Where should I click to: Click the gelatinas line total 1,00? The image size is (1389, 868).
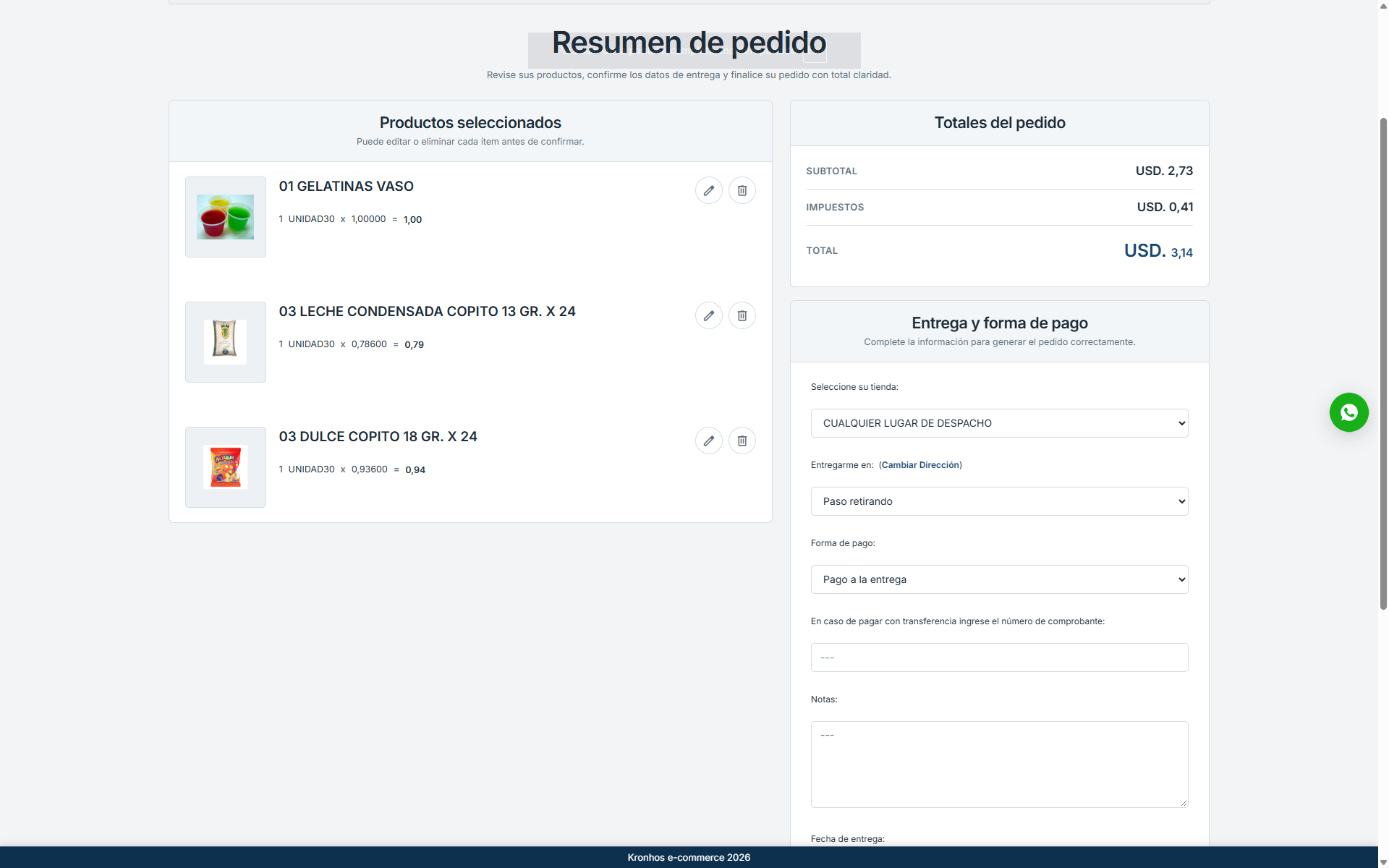412,220
